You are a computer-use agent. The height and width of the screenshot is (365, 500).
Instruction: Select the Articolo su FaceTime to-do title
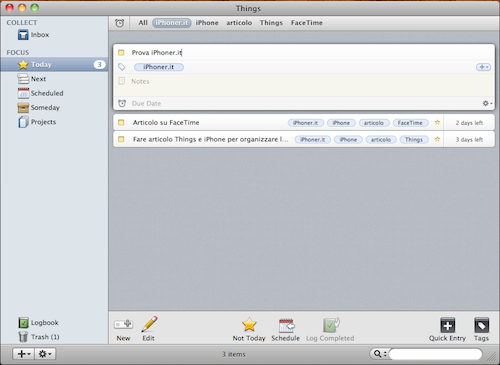point(166,123)
